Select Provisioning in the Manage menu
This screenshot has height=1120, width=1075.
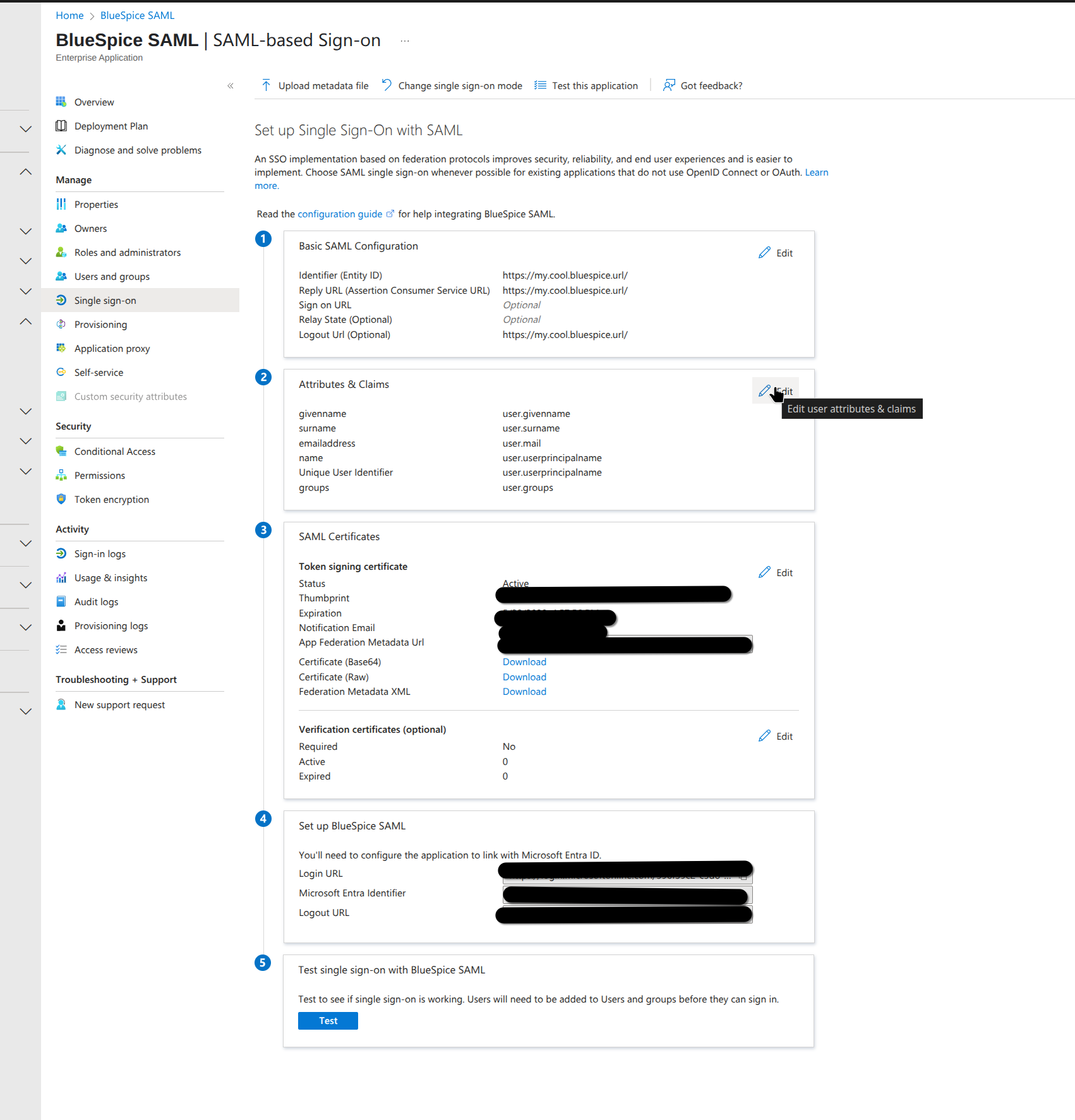coord(100,325)
